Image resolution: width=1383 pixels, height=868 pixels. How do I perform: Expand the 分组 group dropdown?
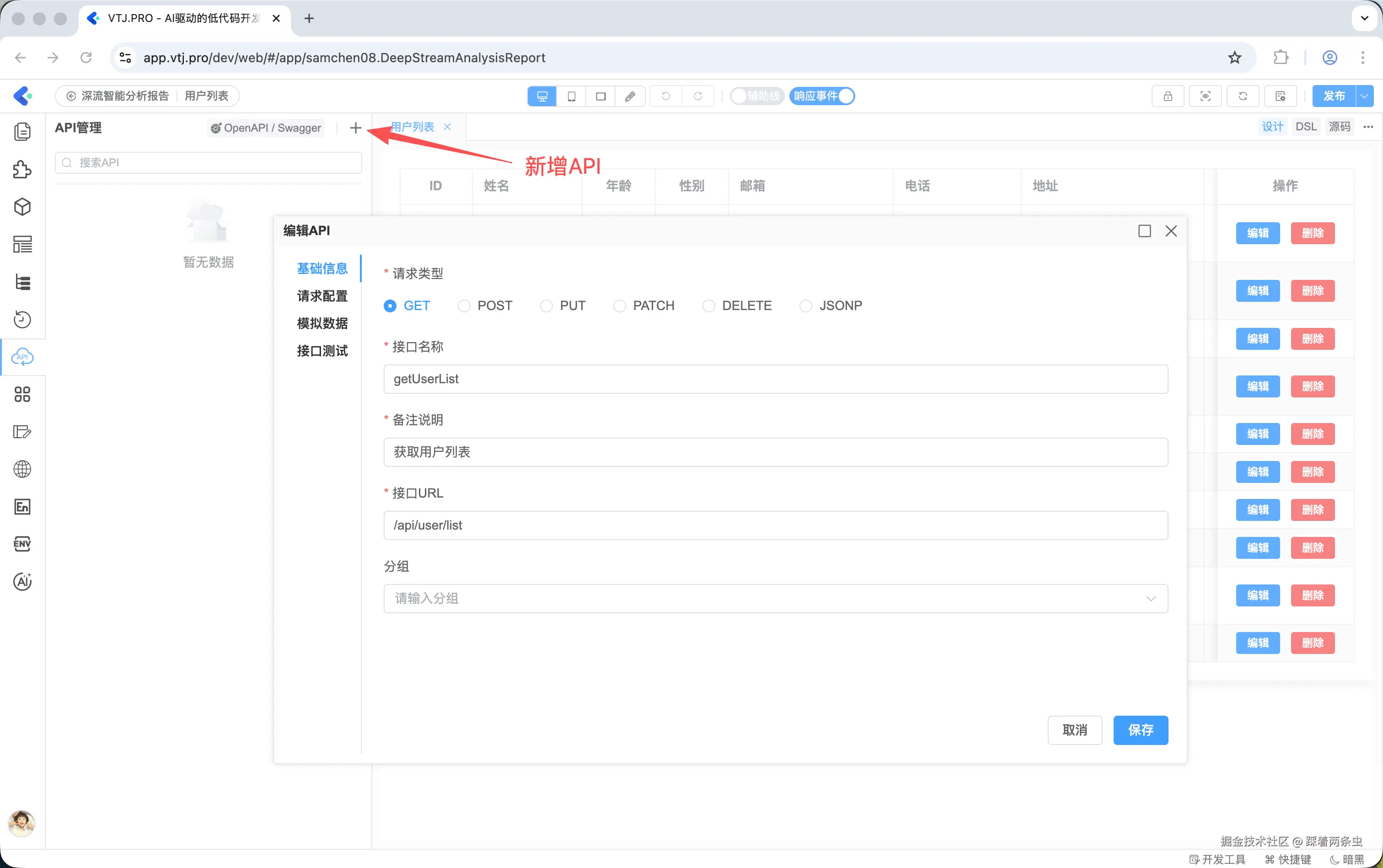(775, 598)
